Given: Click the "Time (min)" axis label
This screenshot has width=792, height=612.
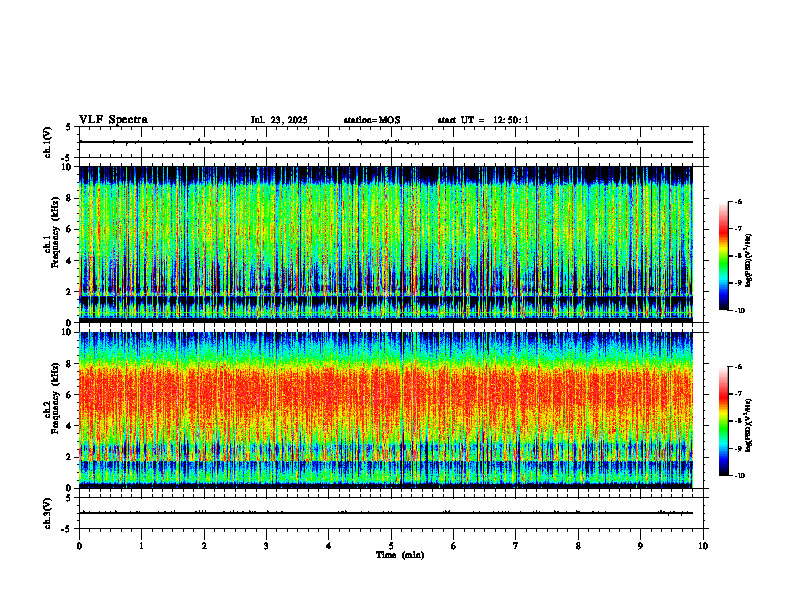Looking at the screenshot, I should tap(400, 555).
